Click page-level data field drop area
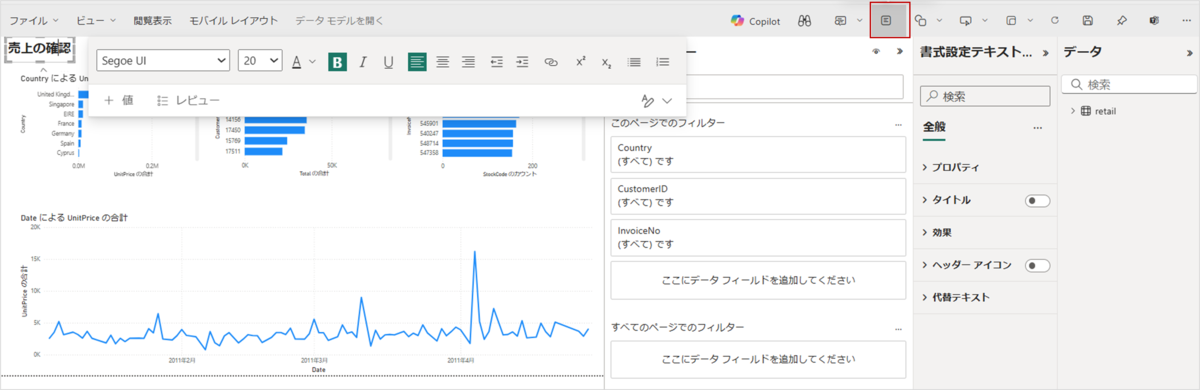 click(758, 281)
